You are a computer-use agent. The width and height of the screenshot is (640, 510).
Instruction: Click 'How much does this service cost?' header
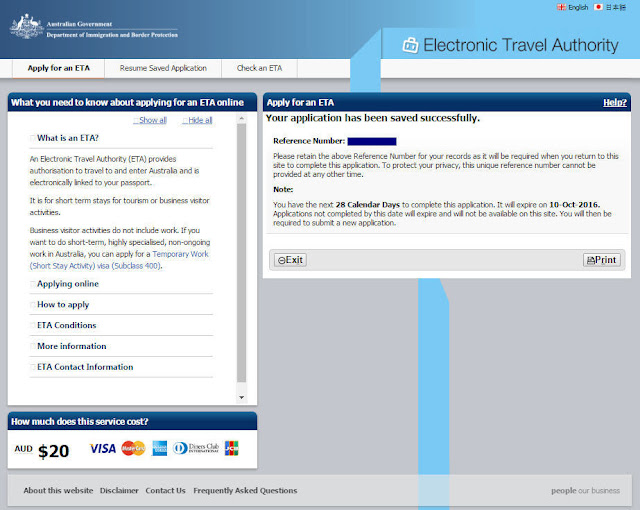pos(80,421)
